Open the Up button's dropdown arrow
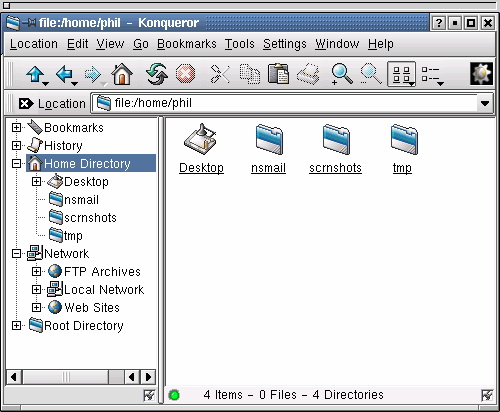The image size is (500, 412). (x=46, y=84)
